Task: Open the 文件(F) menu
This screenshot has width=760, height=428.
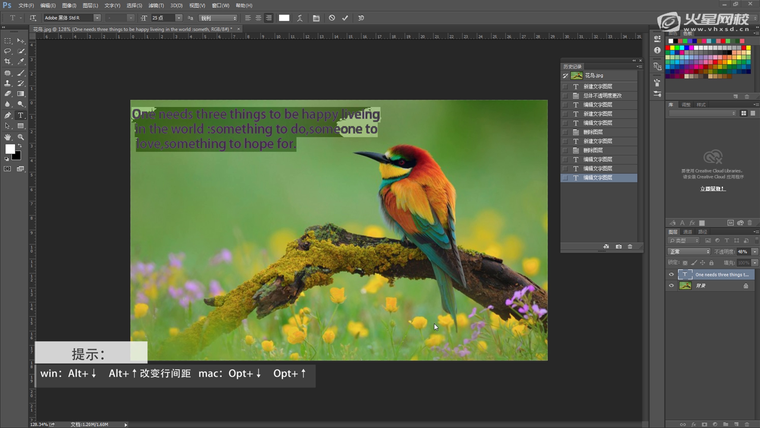Action: coord(26,5)
